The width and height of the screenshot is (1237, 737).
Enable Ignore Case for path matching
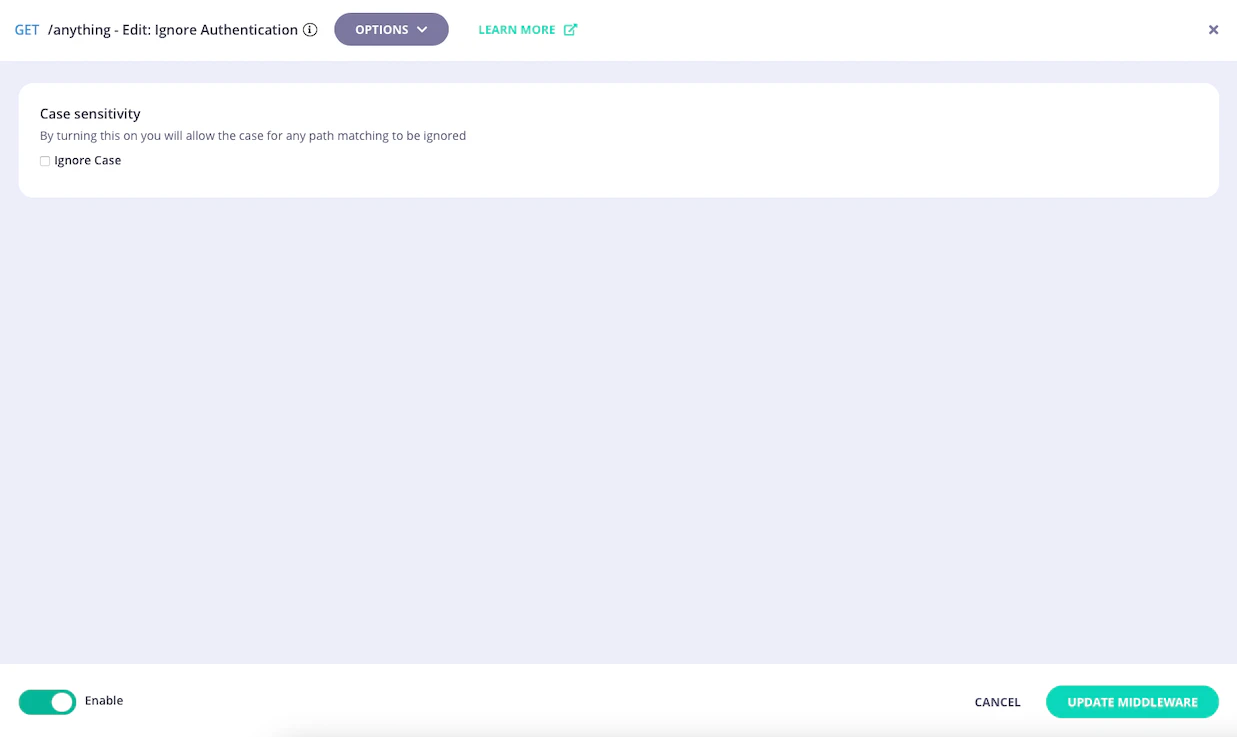tap(44, 160)
